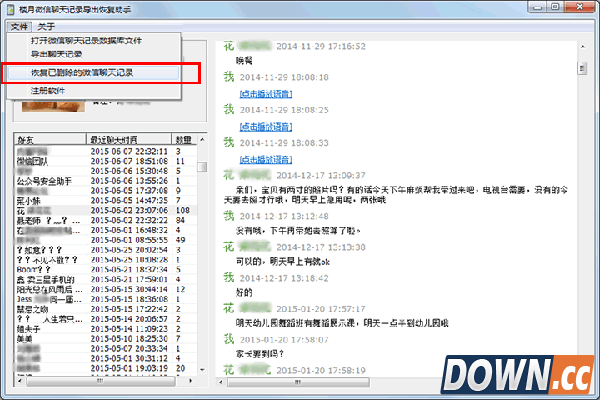Play the voice message sent at 18:08:25

click(265, 127)
